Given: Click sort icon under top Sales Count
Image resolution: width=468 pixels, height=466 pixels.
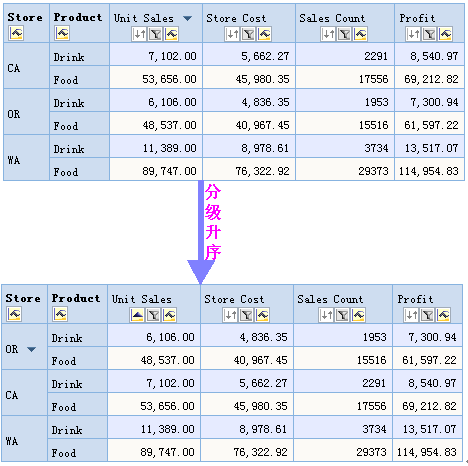Looking at the screenshot, I should (x=328, y=34).
